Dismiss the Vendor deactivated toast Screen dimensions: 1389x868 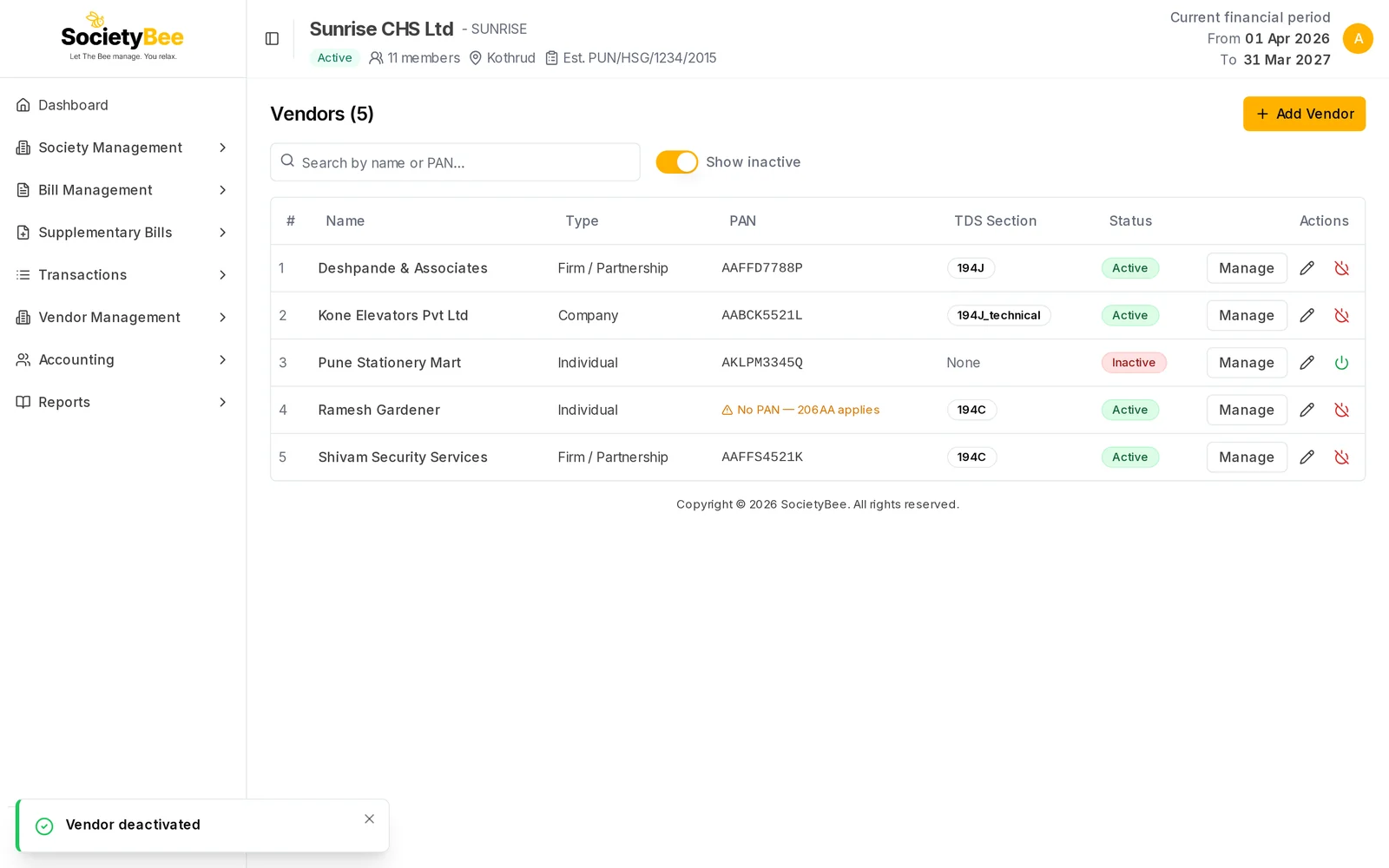pyautogui.click(x=370, y=819)
